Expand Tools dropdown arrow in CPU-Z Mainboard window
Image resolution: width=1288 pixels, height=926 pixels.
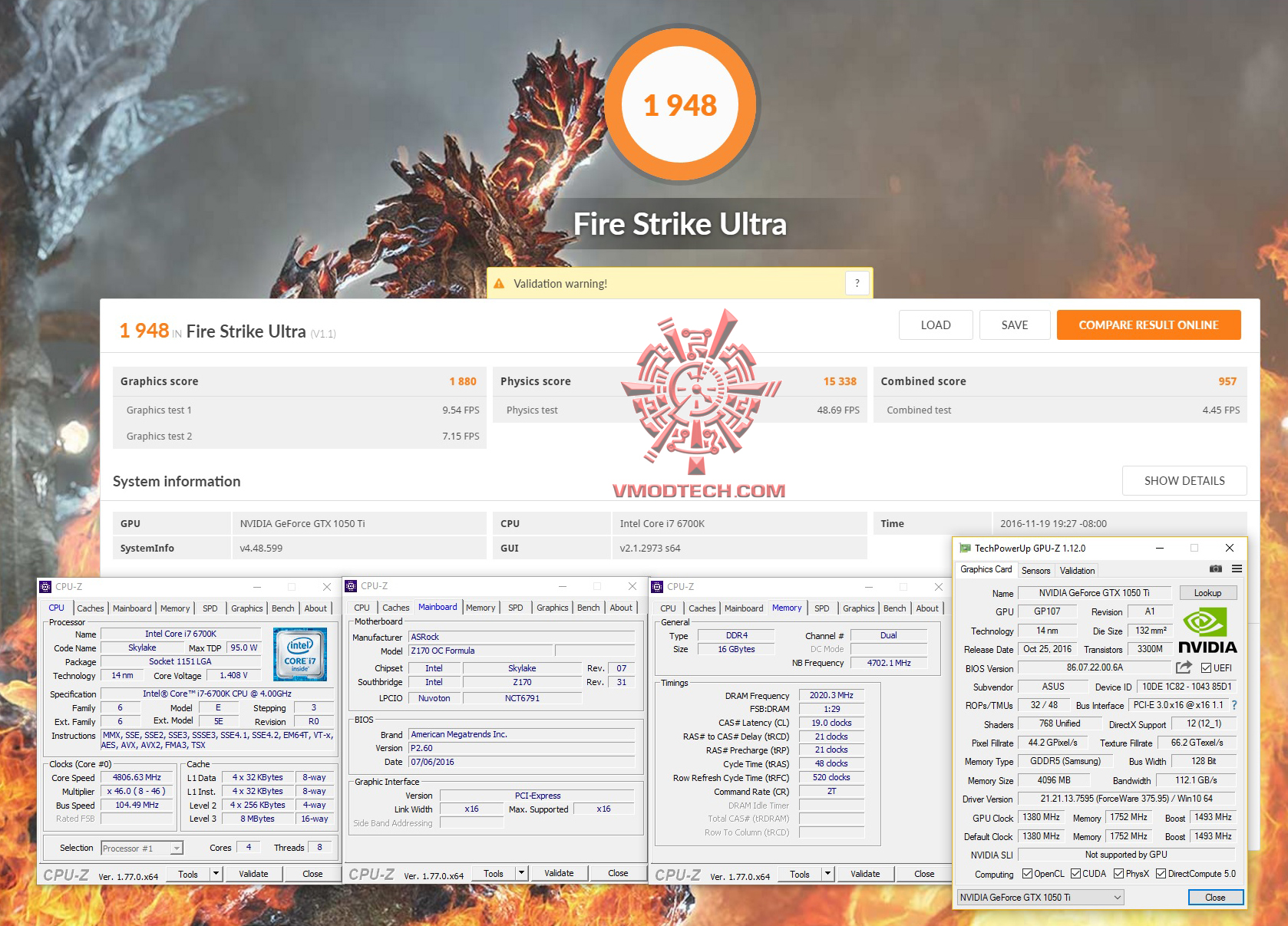pyautogui.click(x=522, y=873)
